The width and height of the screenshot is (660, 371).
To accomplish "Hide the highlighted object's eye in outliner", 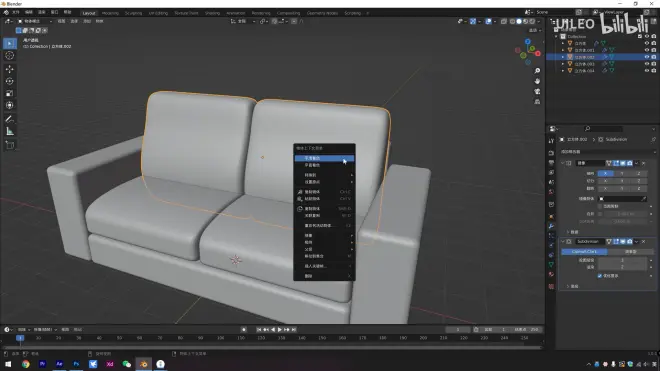I will pyautogui.click(x=647, y=57).
